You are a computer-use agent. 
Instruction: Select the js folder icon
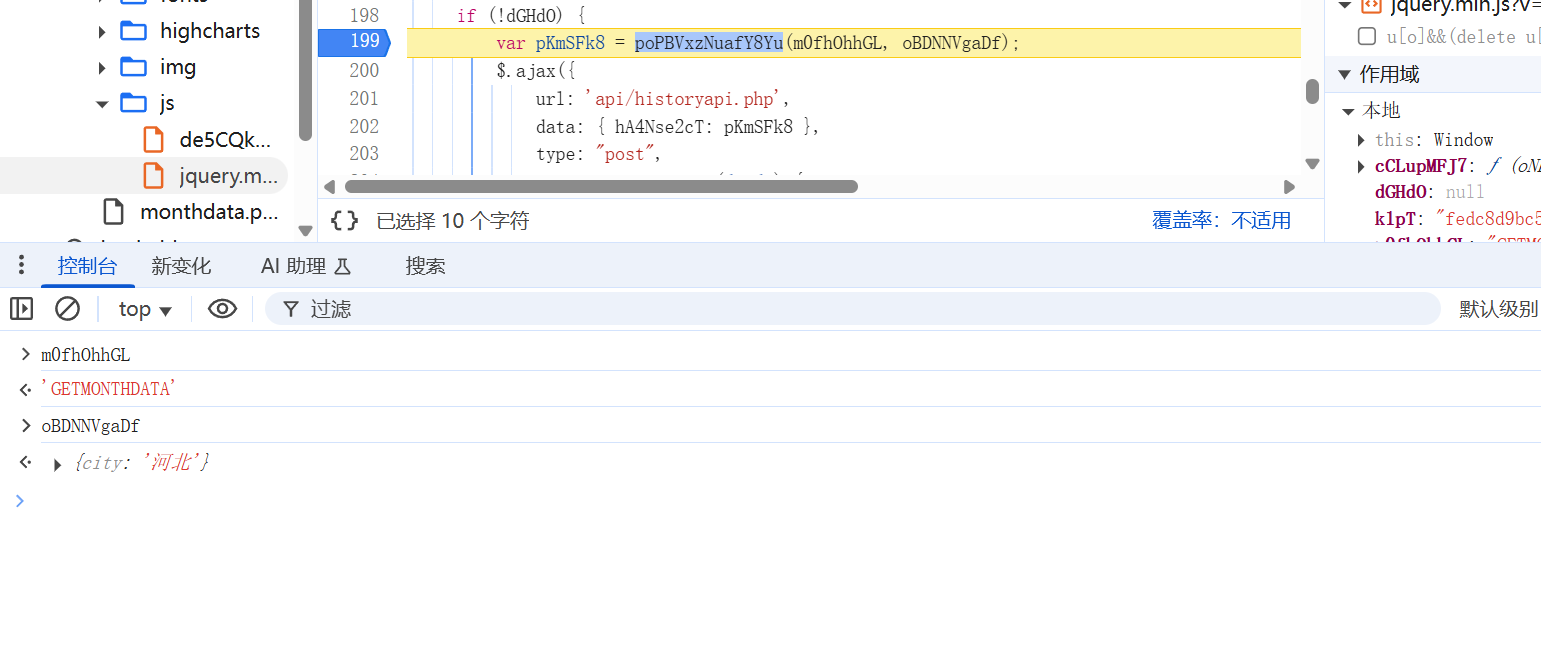click(x=133, y=103)
